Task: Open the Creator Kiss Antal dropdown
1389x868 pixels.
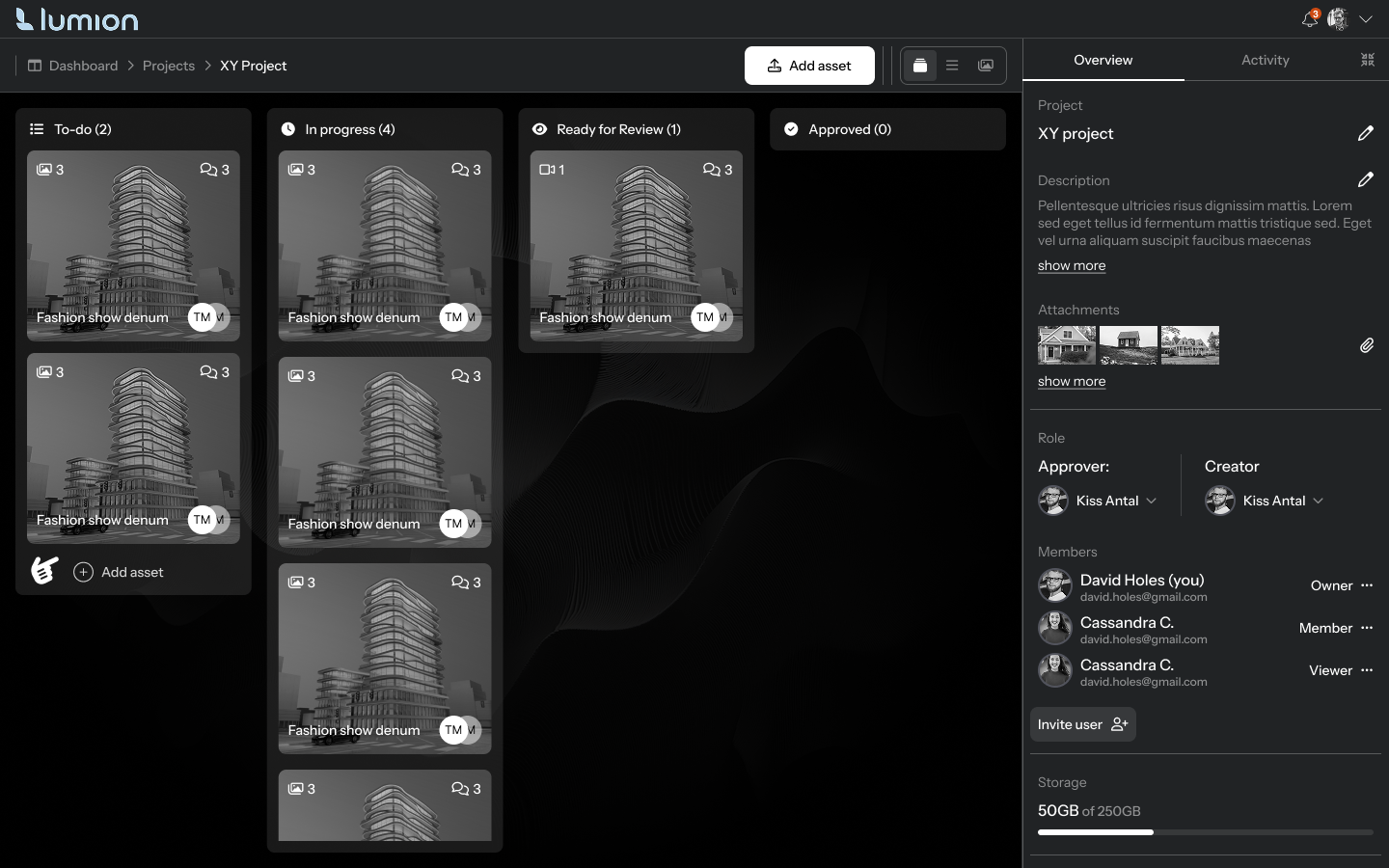Action: 1266,501
